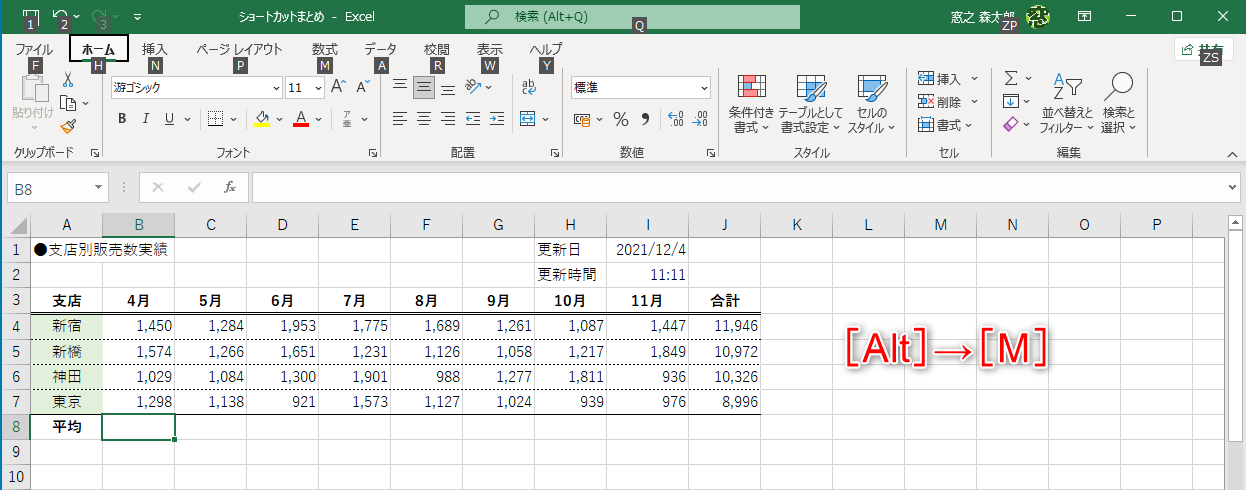Open number format dropdown 標準
The width and height of the screenshot is (1246, 490).
704,88
